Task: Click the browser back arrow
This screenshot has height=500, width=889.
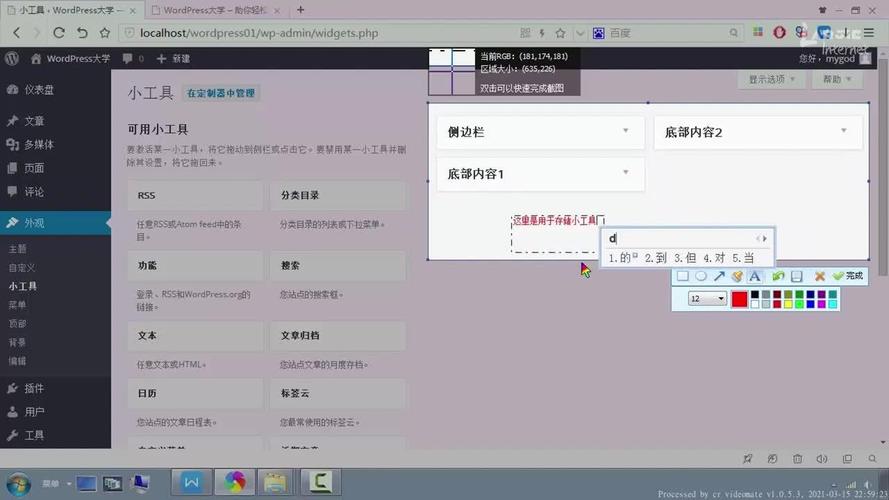Action: pos(16,33)
